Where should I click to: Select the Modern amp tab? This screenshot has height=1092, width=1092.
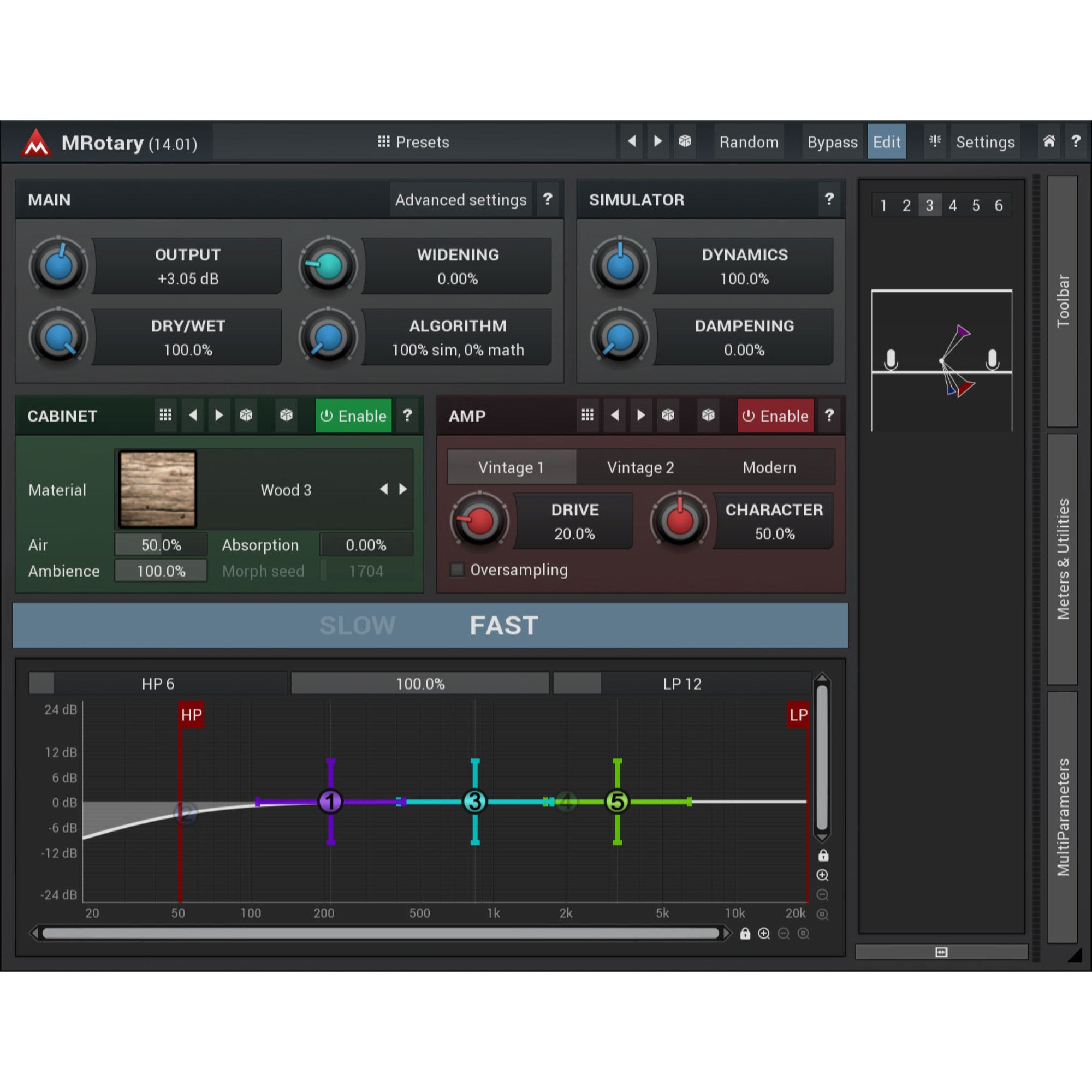(769, 467)
